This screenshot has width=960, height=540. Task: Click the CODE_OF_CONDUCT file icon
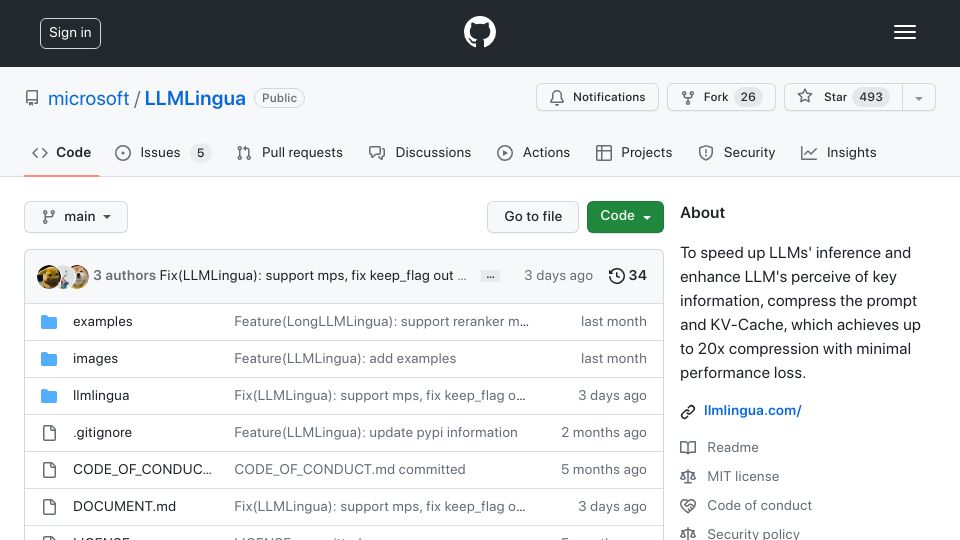point(50,470)
